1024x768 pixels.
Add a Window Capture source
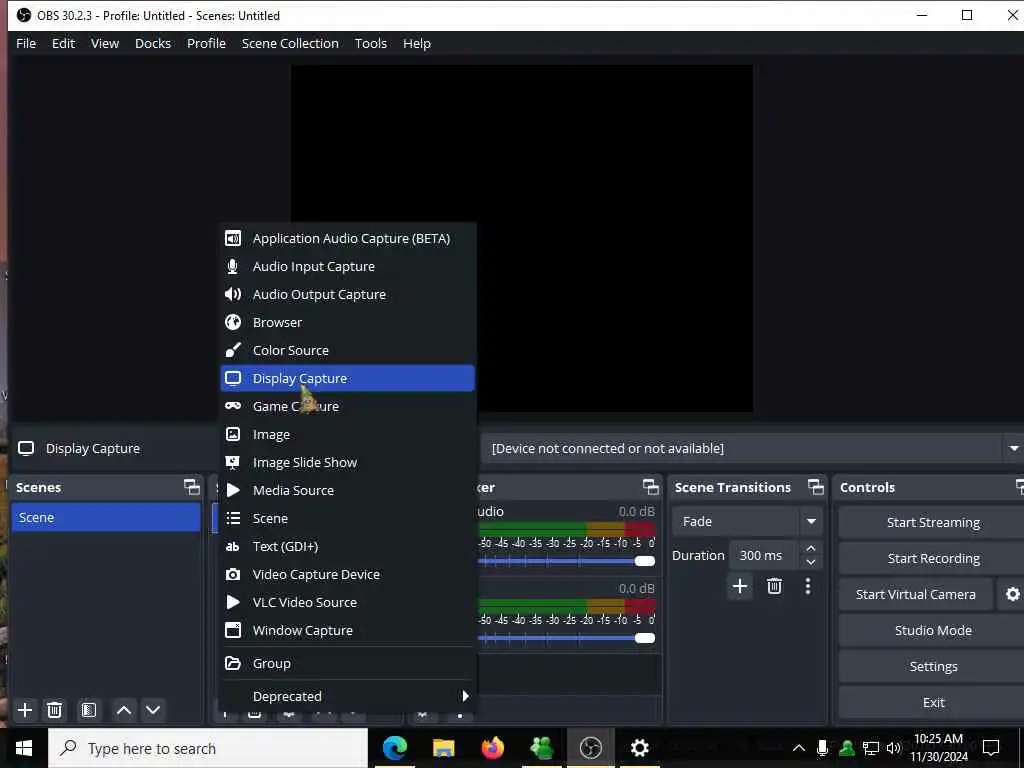347,630
